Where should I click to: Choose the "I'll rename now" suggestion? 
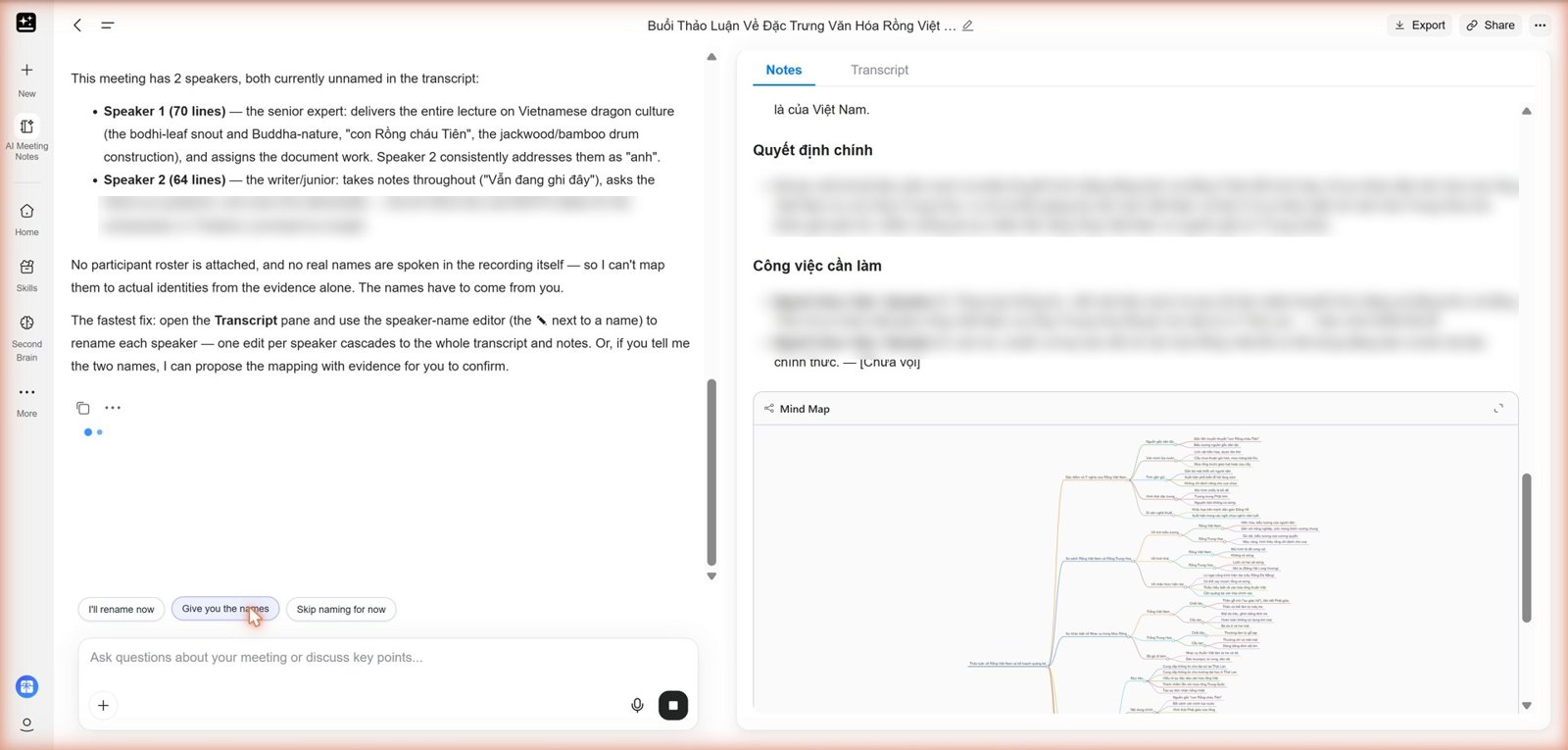[122, 609]
